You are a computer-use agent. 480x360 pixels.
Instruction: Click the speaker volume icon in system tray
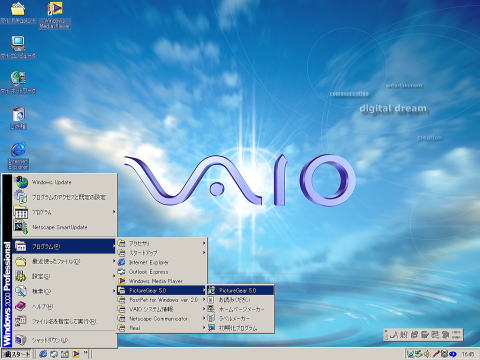coord(426,354)
